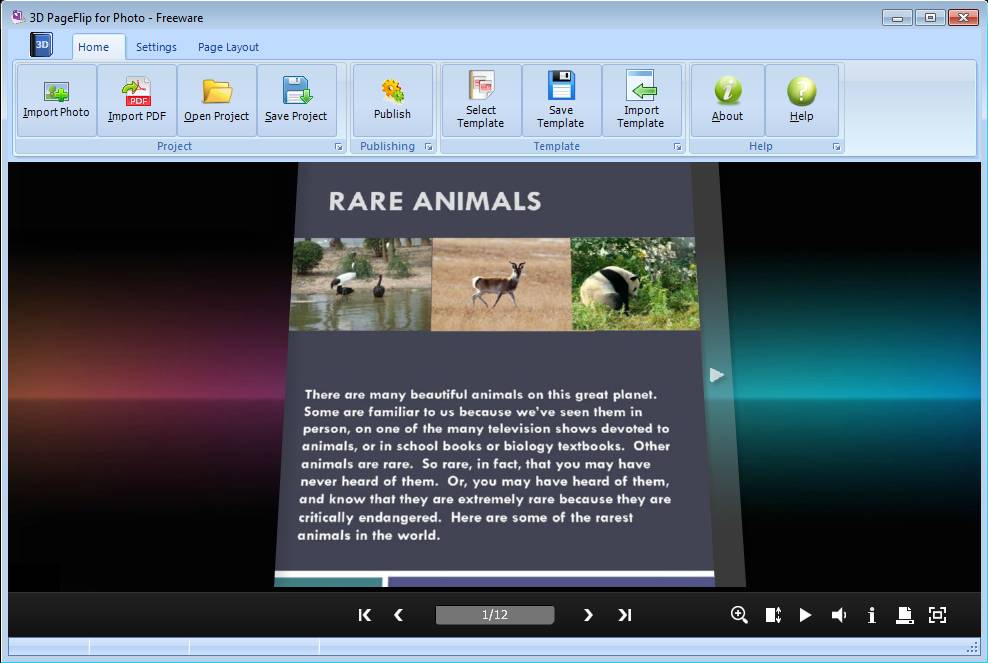Click the Save Template icon
This screenshot has height=663, width=988.
click(561, 87)
